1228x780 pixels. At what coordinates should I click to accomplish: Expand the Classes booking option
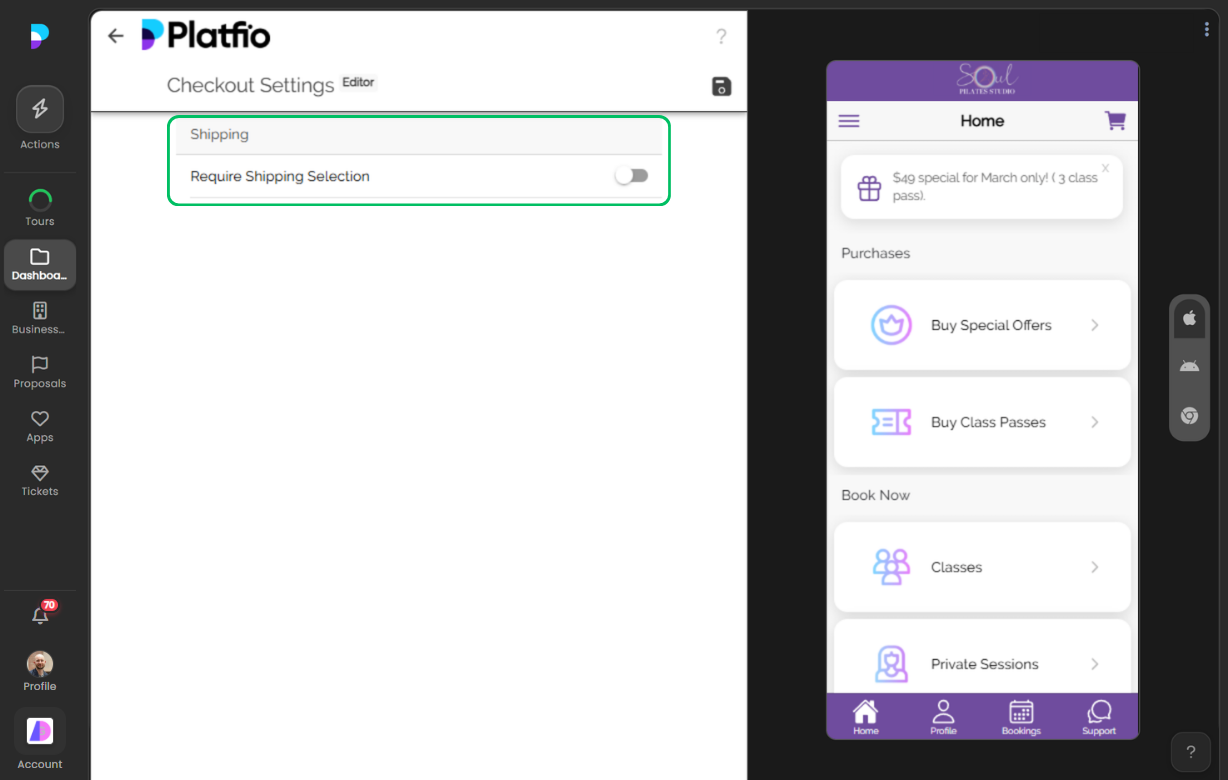pyautogui.click(x=1094, y=567)
